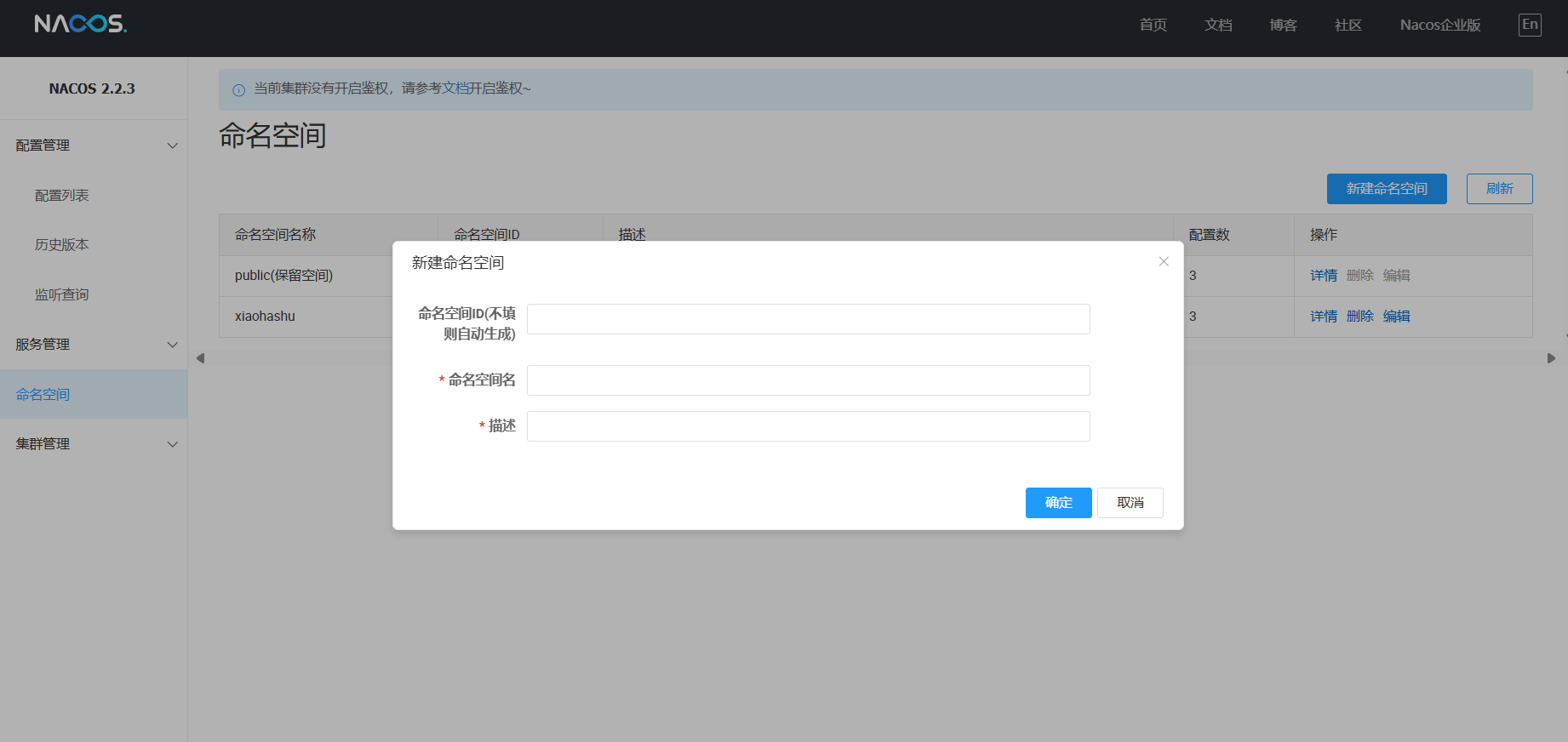
Task: Click 删除 in the public row
Action: 1359,276
